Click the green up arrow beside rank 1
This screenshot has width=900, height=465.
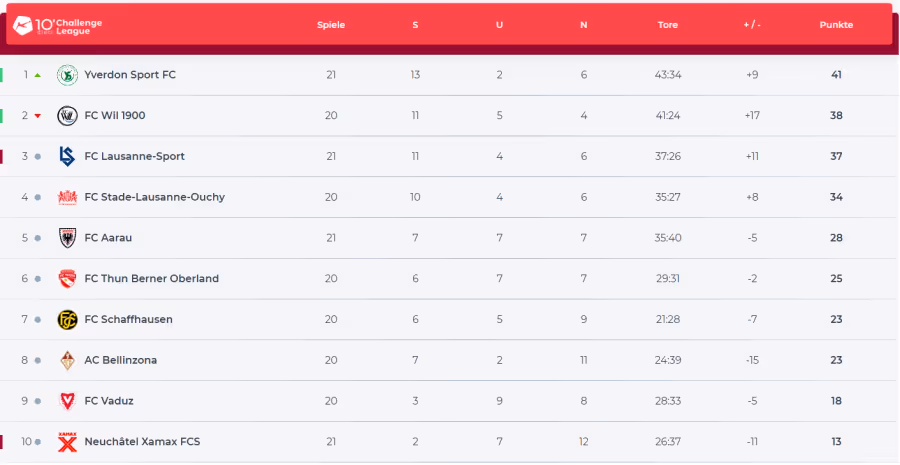click(x=38, y=75)
